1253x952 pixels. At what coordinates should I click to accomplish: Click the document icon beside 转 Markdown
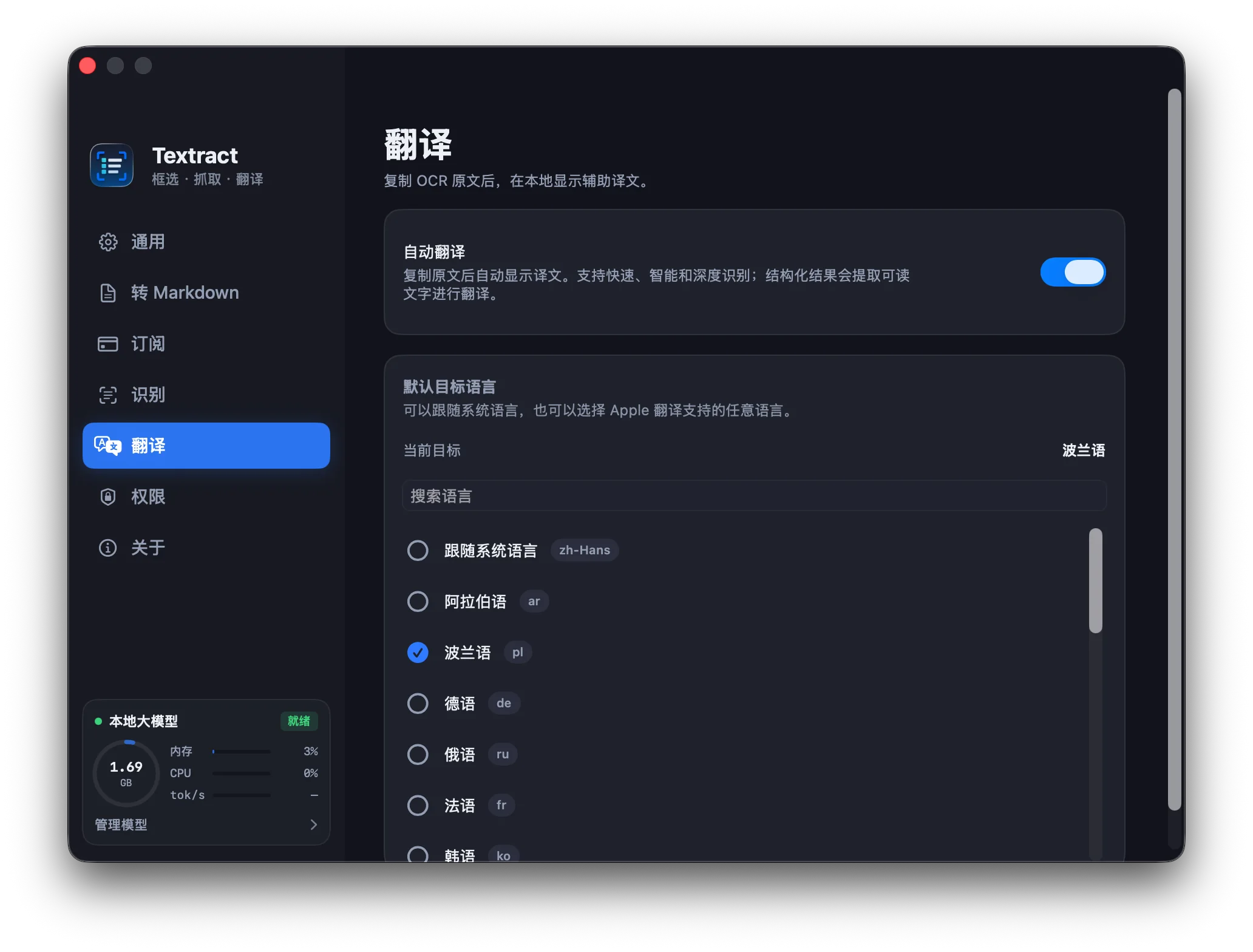[108, 293]
